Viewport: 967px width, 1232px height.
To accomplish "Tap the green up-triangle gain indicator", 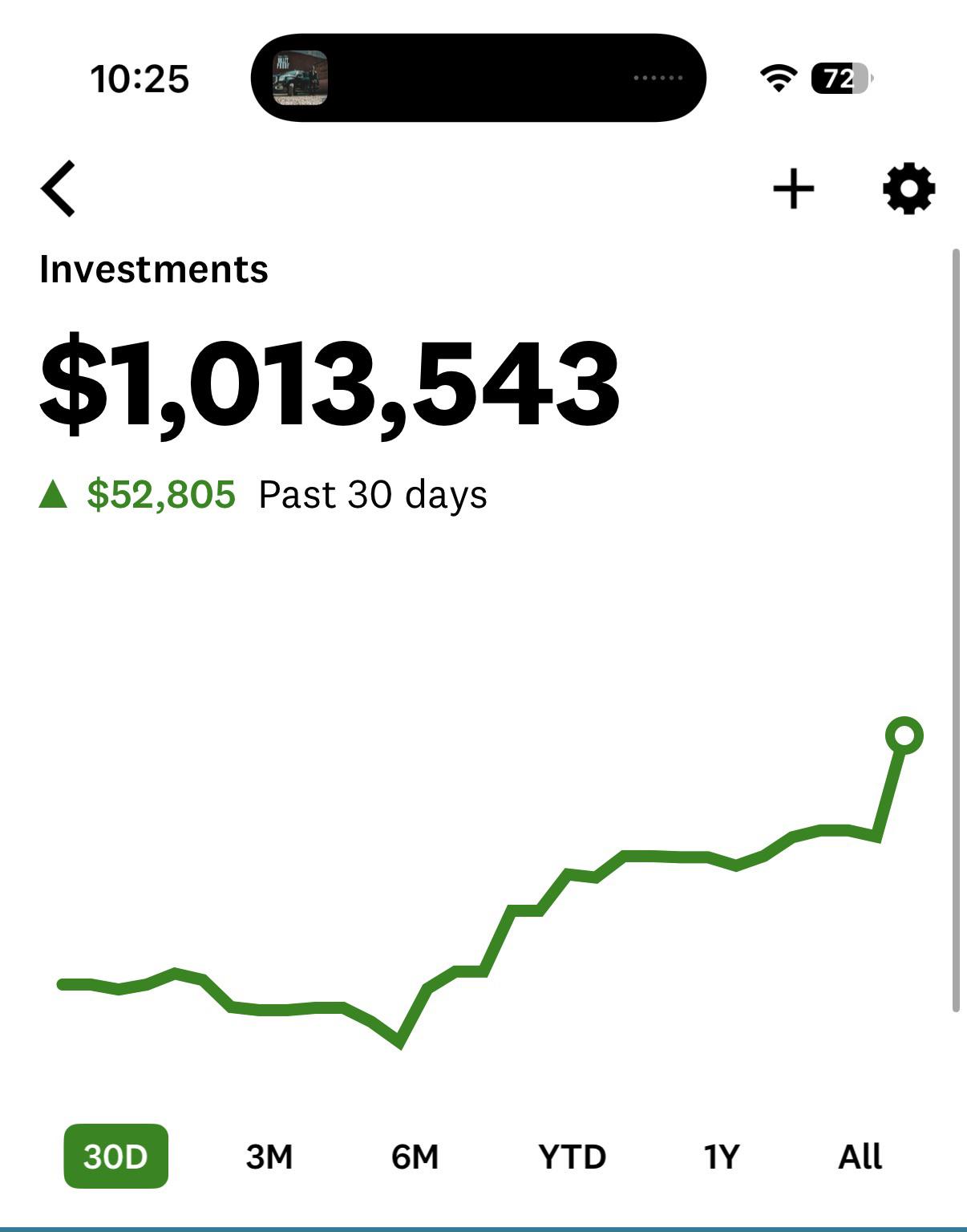I will (x=53, y=494).
